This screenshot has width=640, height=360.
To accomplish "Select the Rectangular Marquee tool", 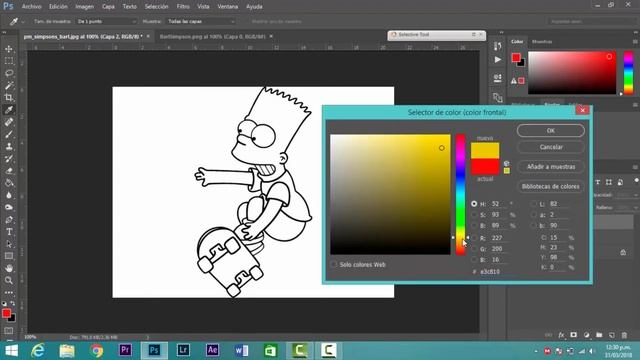I will coord(9,61).
